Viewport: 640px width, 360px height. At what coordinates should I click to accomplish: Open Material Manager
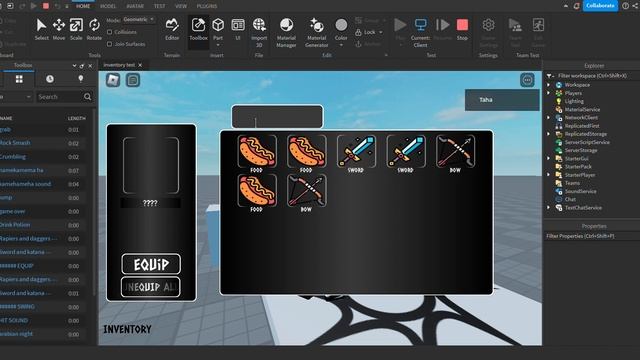pos(286,32)
